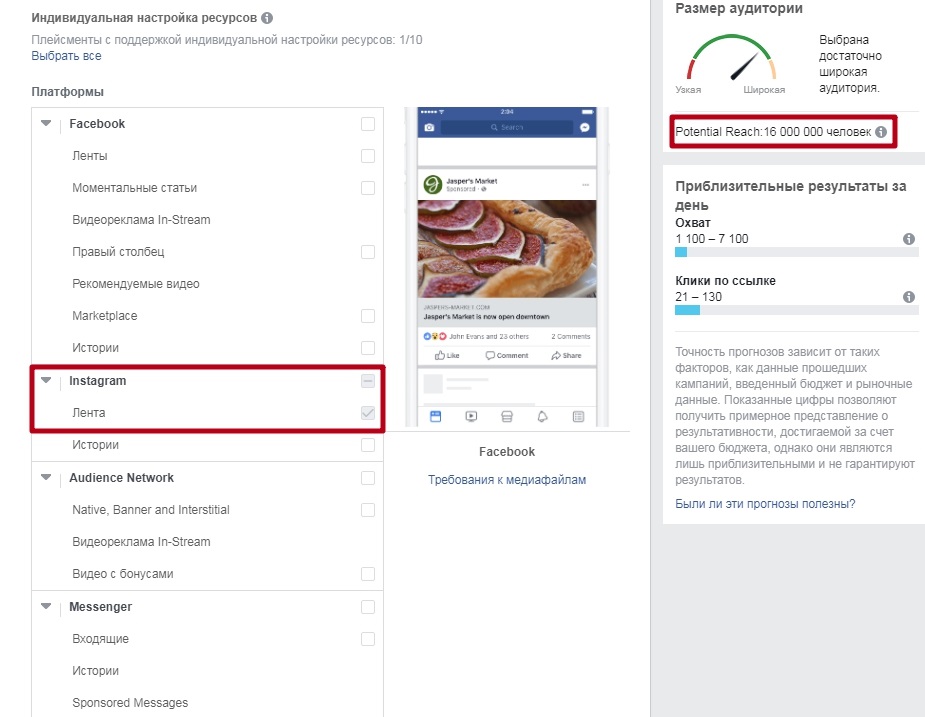Check the Marketplace placement checkbox
The height and width of the screenshot is (717, 925).
(x=368, y=316)
